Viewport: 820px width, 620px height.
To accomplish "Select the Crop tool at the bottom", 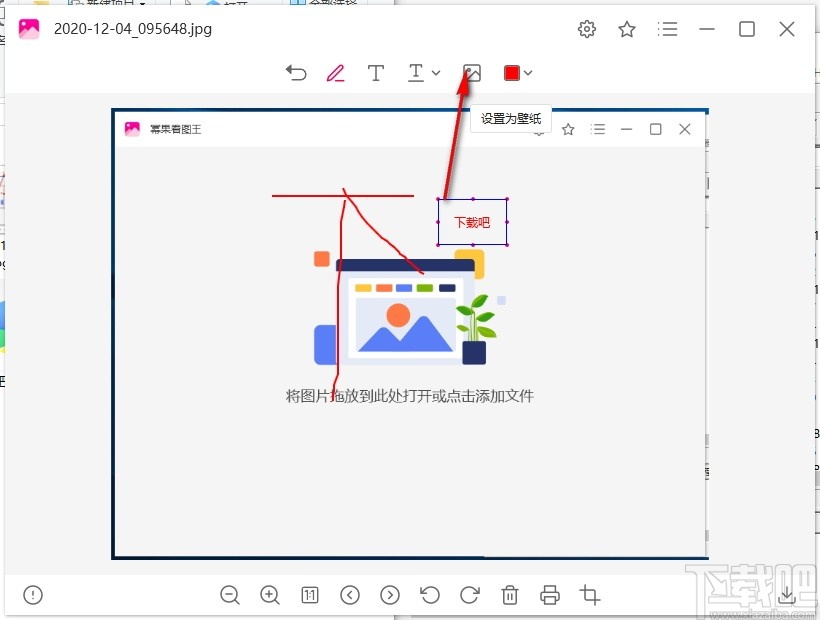I will [589, 595].
